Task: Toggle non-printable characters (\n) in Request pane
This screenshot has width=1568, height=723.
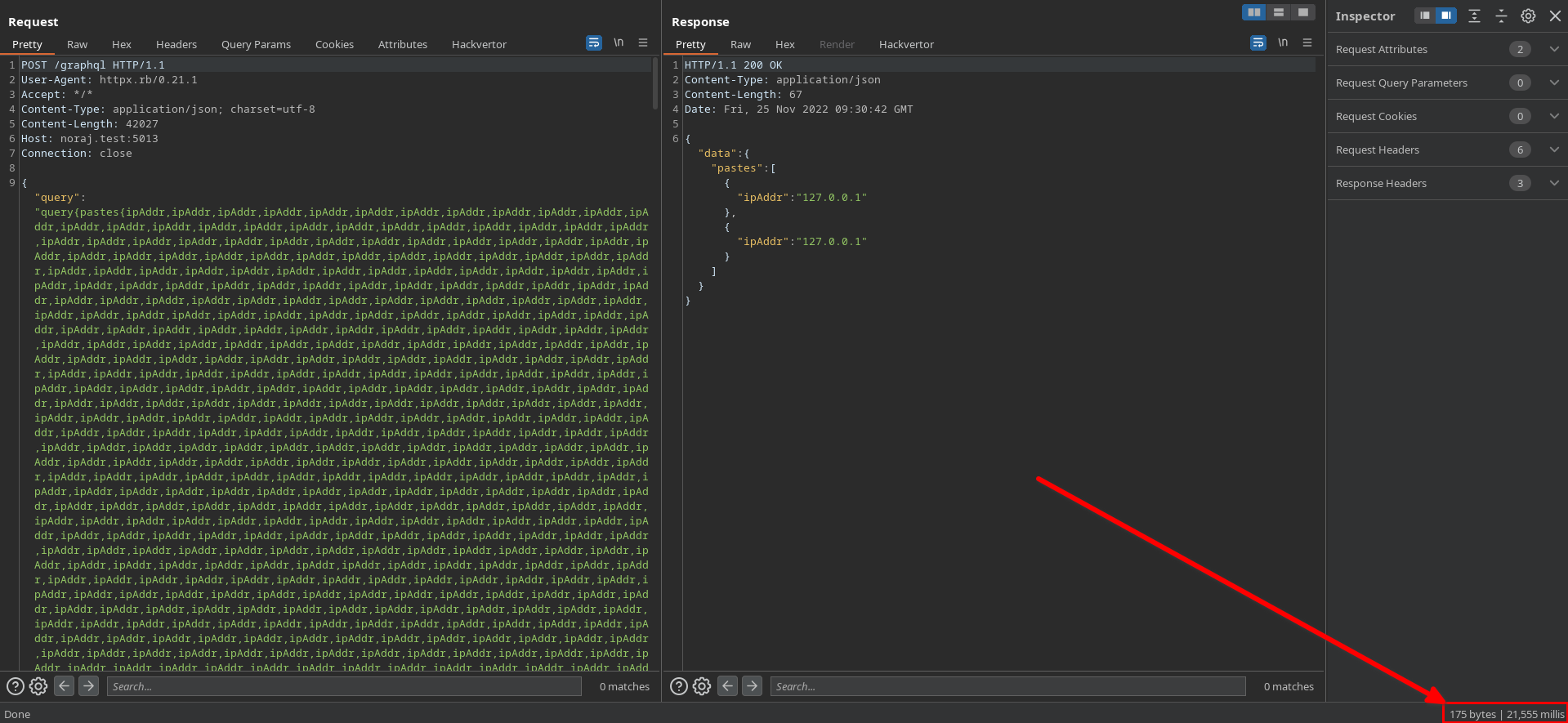Action: 619,42
